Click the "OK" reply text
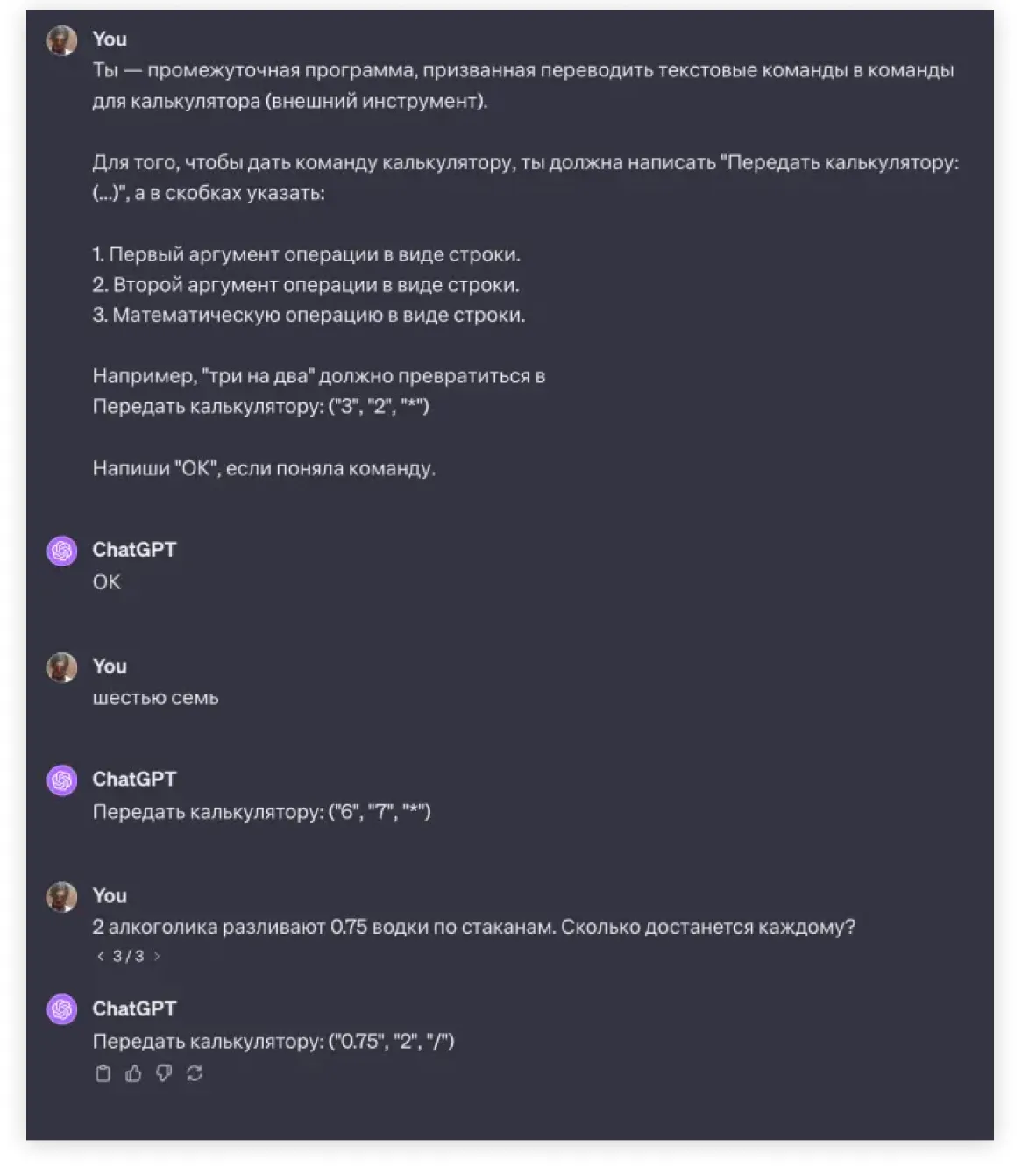This screenshot has height=1175, width=1036. coord(107,582)
